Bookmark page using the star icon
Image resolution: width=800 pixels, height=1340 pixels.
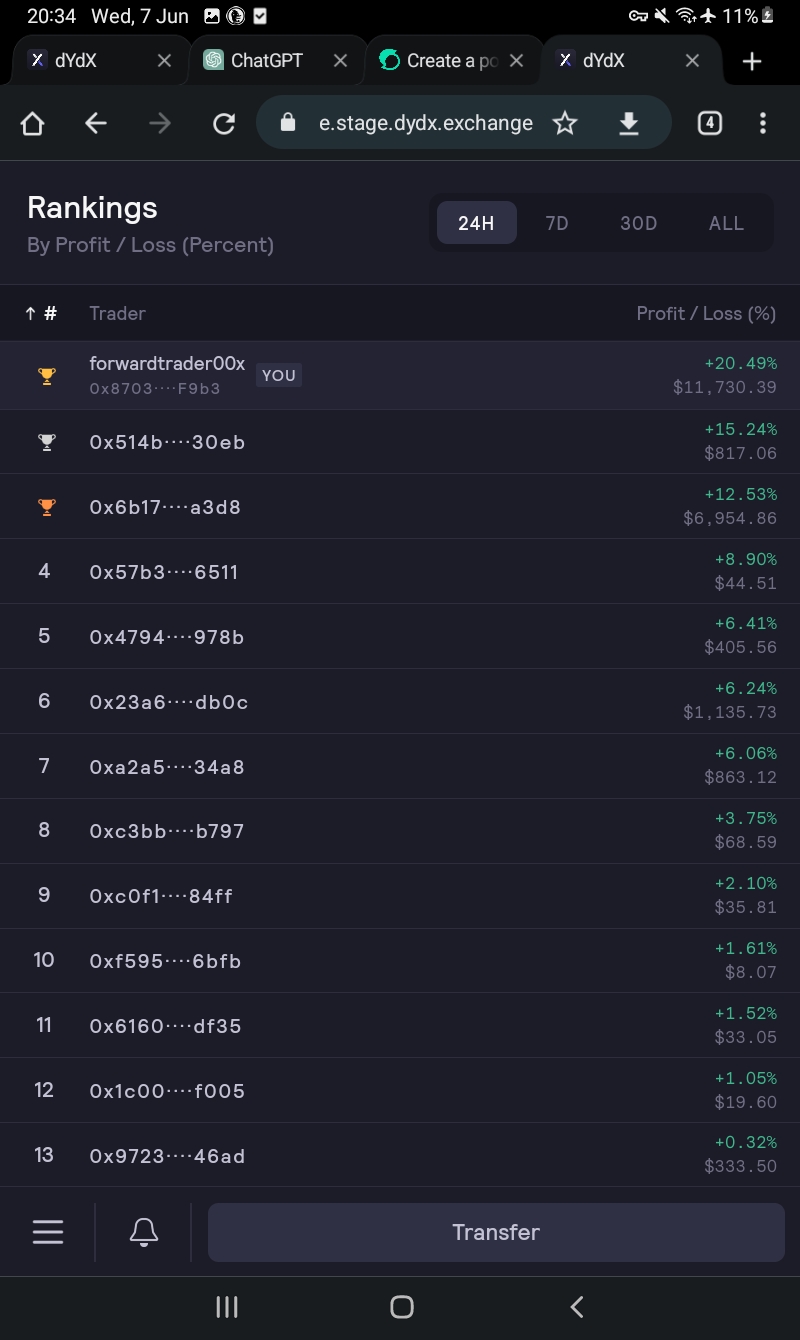coord(565,123)
